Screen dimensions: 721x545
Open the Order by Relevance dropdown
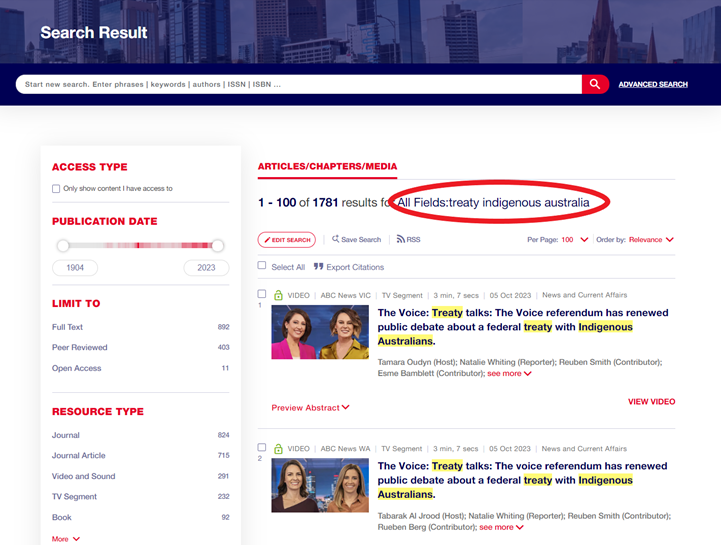point(651,240)
